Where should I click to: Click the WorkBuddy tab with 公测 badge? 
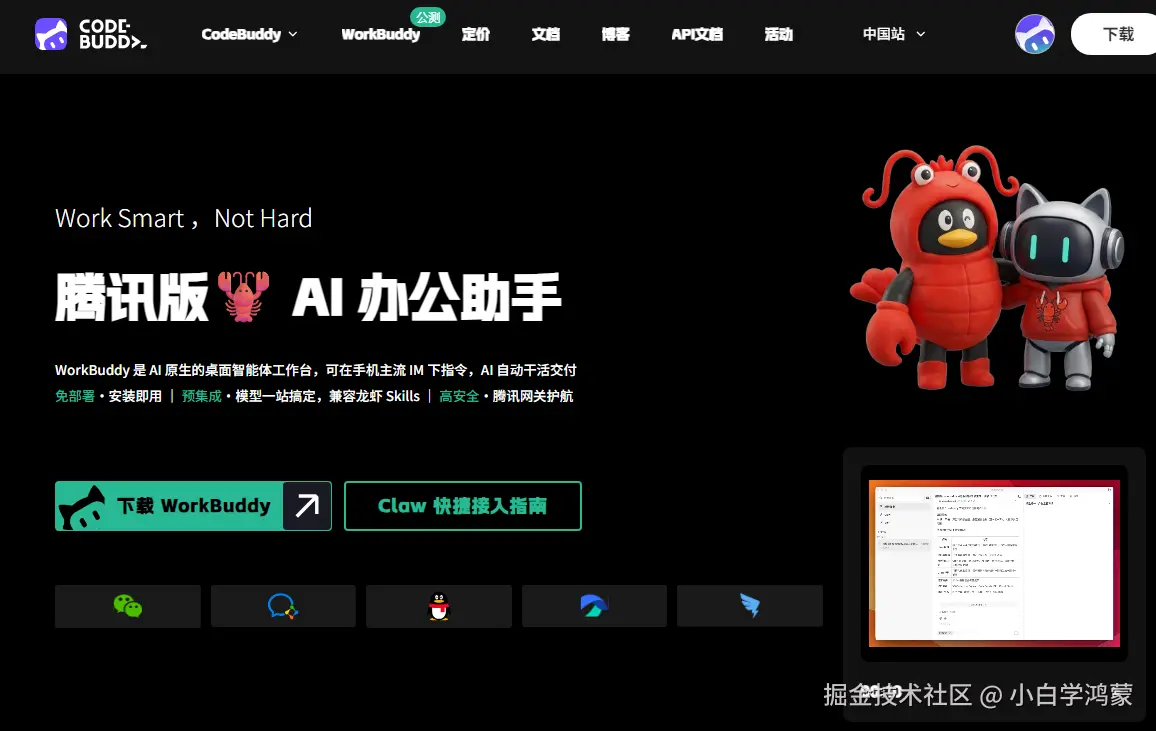click(381, 34)
